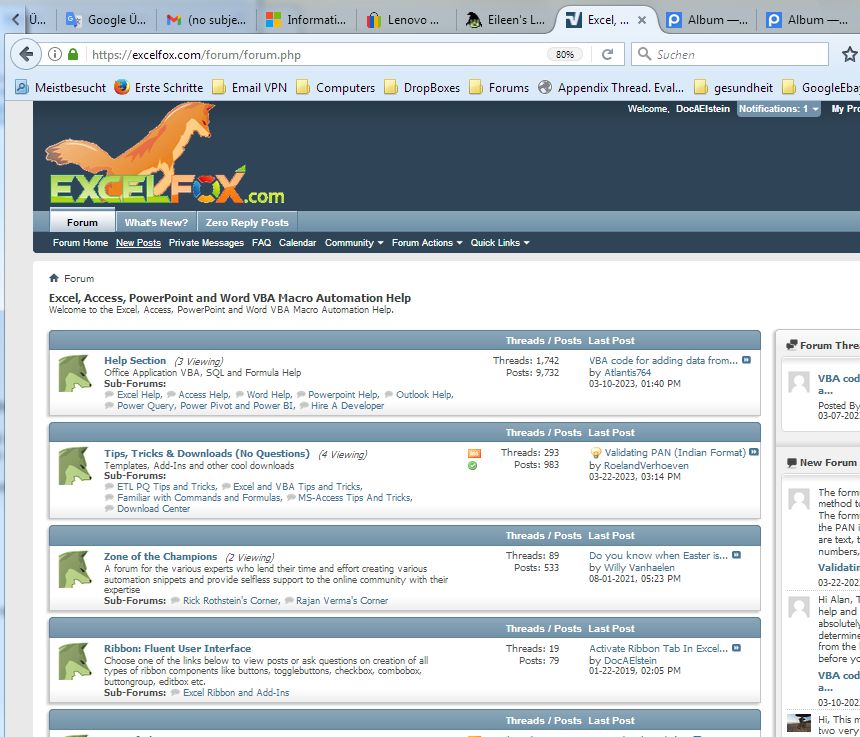The height and width of the screenshot is (737, 860).
Task: Click the Tips, Tricks & Downloads wolf icon
Action: click(75, 466)
